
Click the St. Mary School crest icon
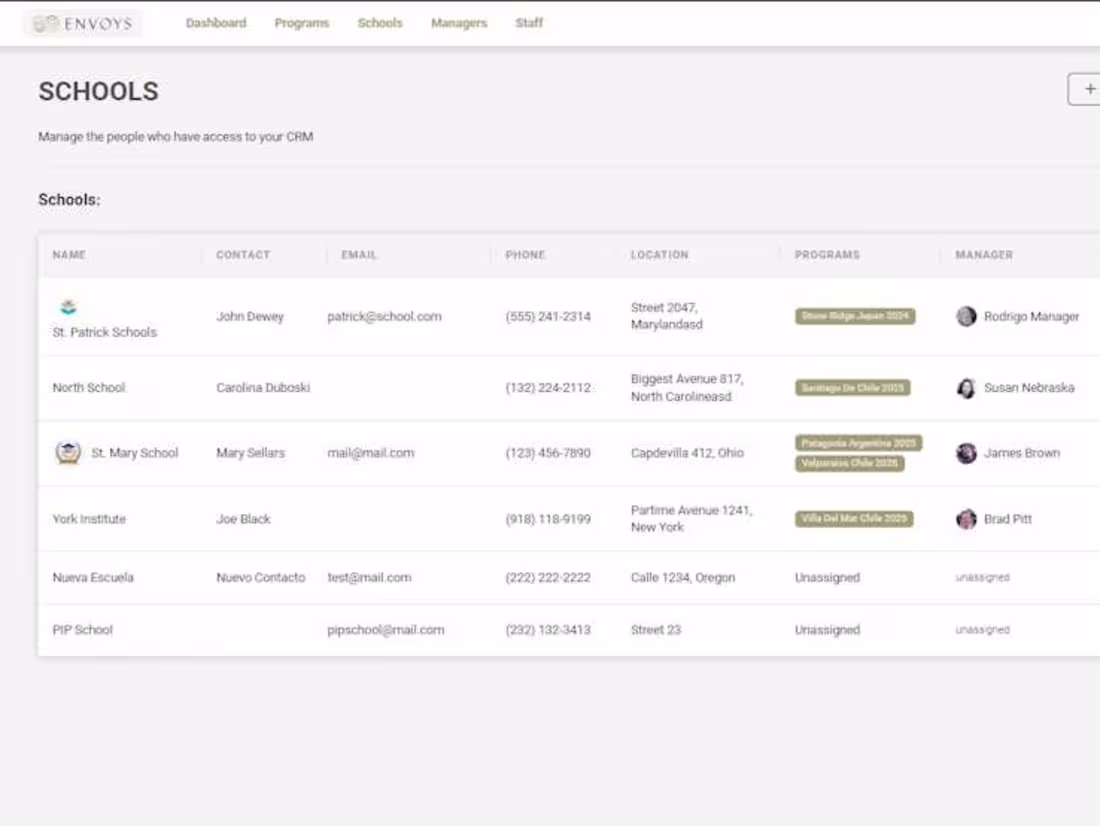[x=67, y=452]
